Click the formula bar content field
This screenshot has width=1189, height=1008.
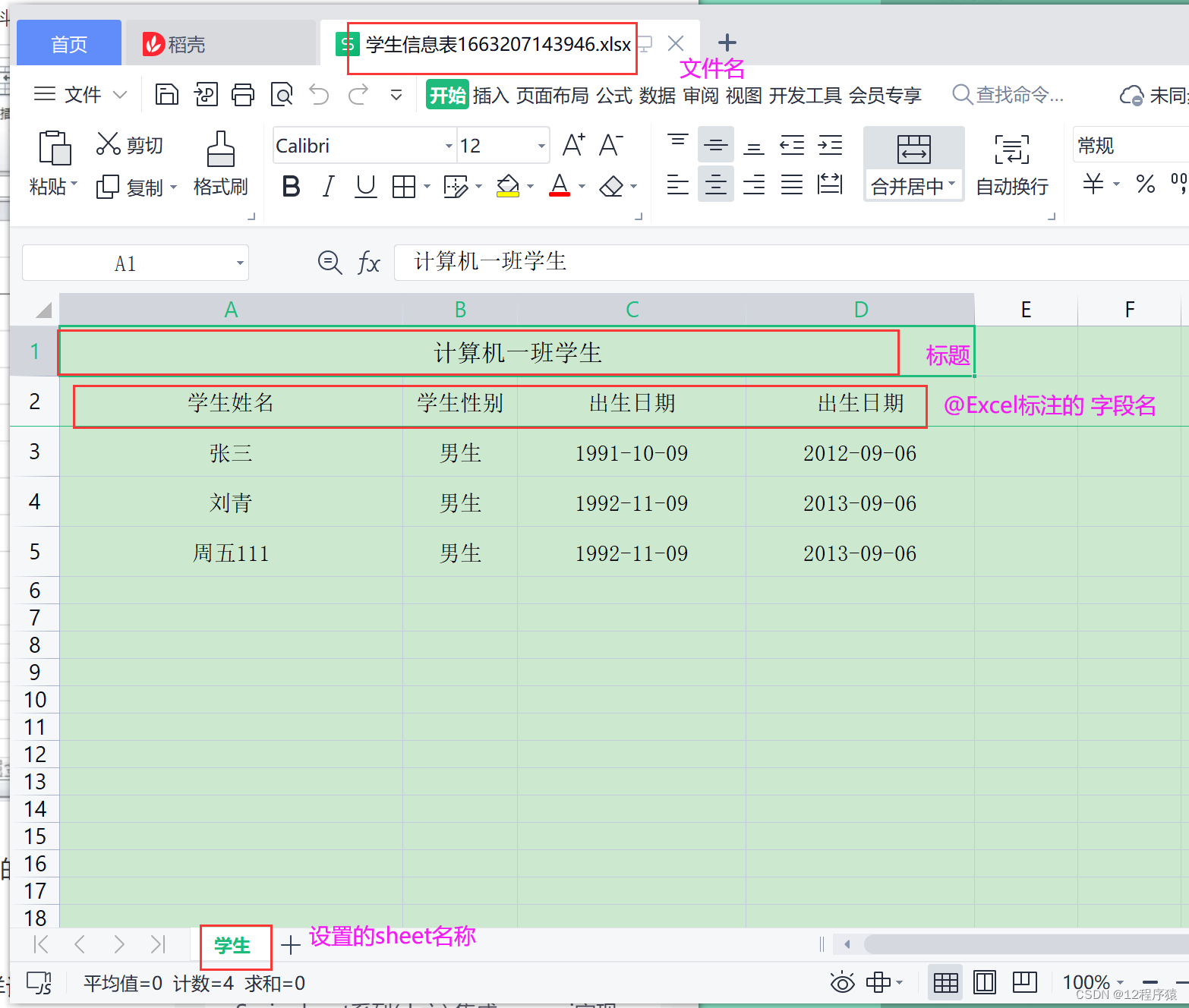(791, 263)
